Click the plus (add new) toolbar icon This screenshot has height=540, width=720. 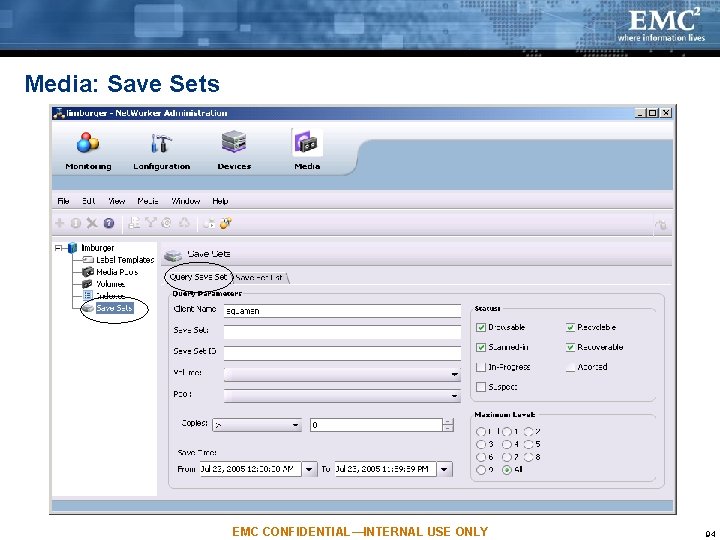coord(60,223)
